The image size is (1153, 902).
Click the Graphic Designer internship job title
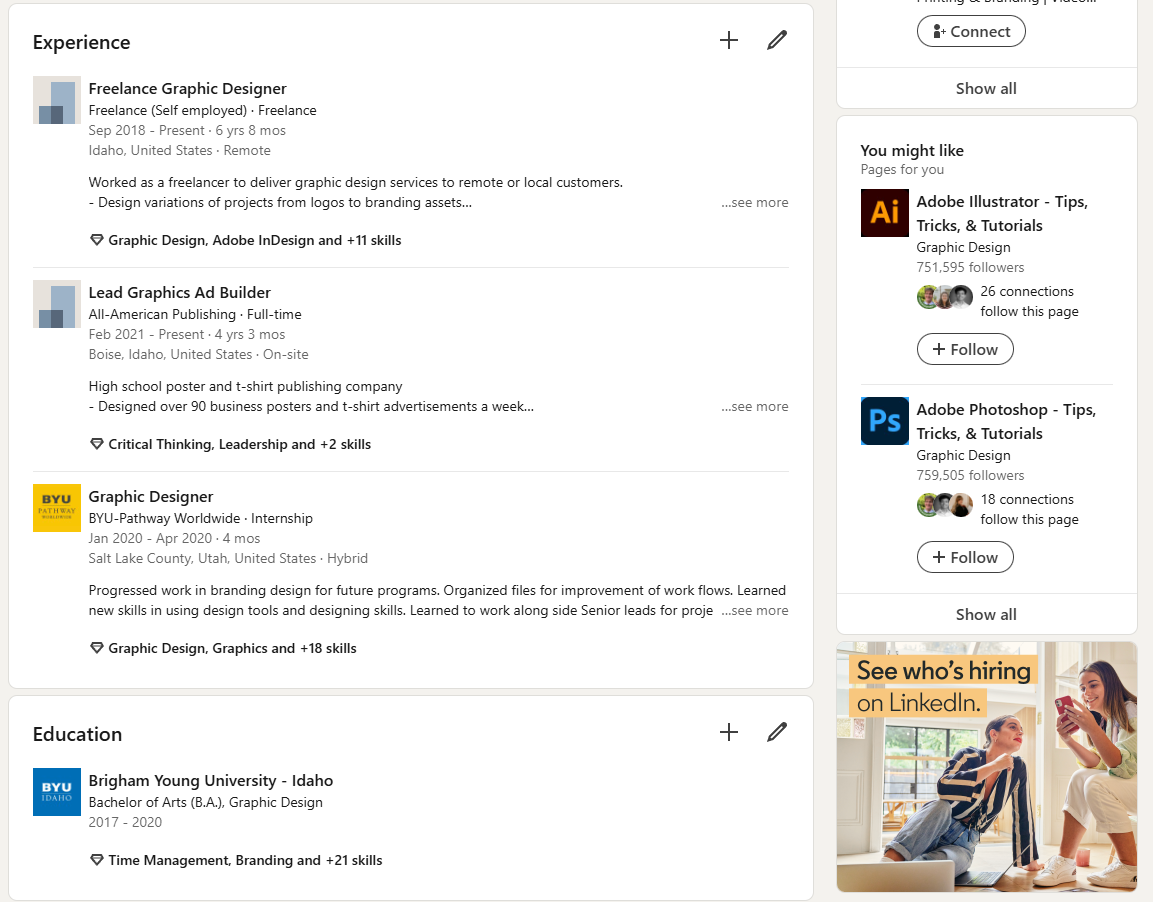point(151,497)
